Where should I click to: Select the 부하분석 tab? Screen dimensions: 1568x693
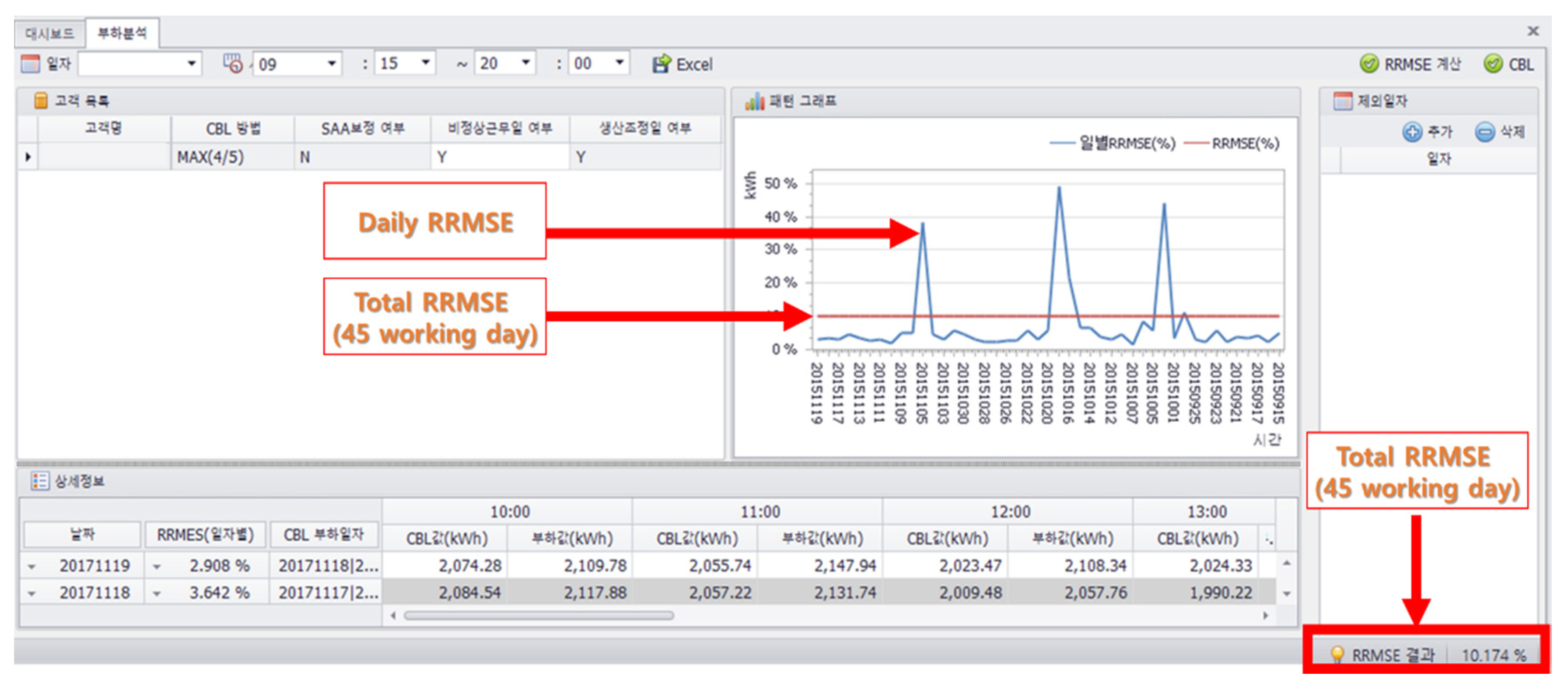[122, 32]
